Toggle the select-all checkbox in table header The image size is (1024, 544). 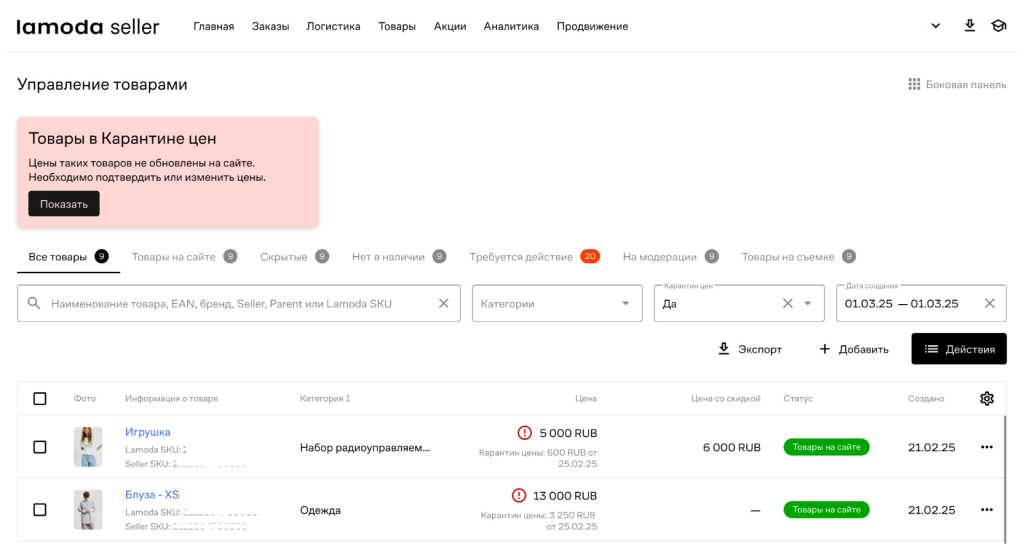click(x=40, y=399)
